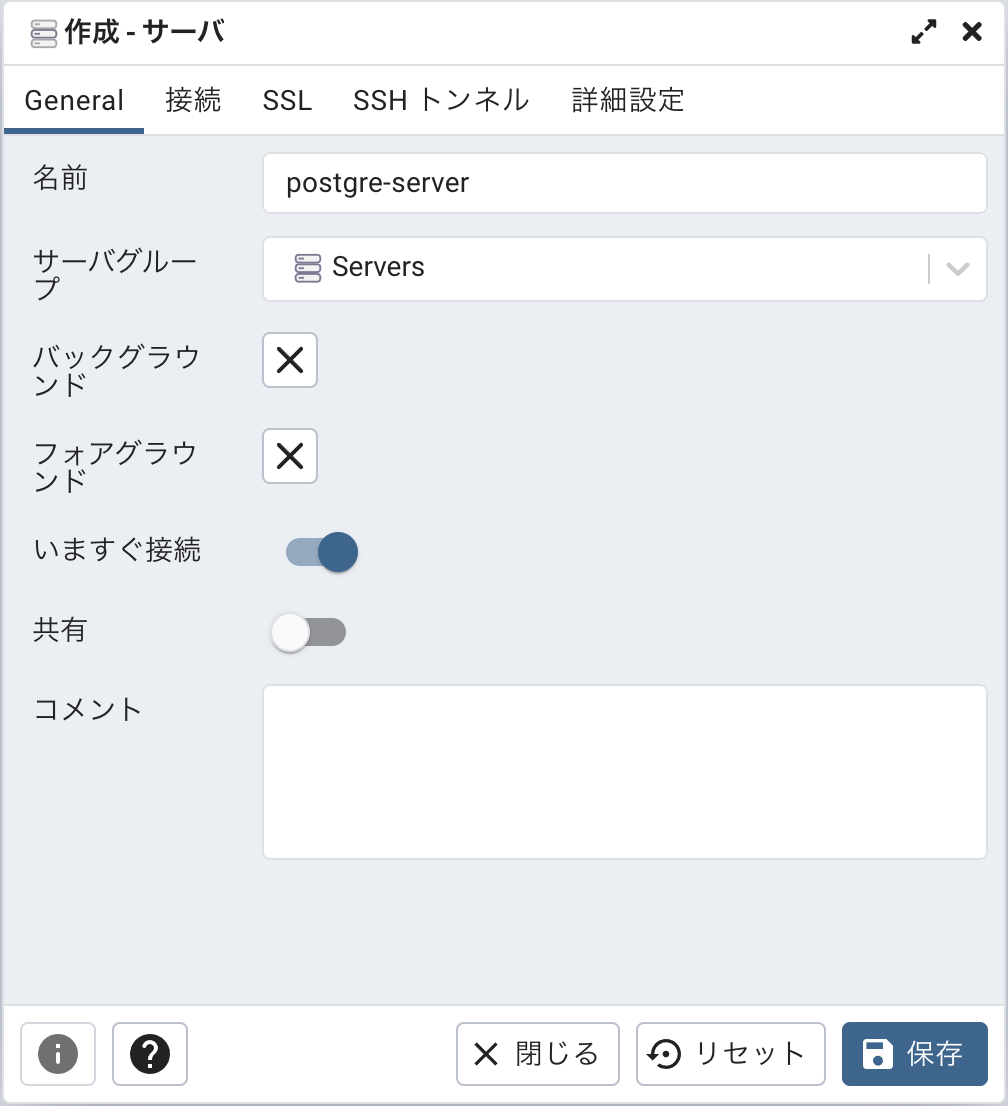Click the Servers group icon in dropdown
The width and height of the screenshot is (1008, 1106).
[x=308, y=268]
